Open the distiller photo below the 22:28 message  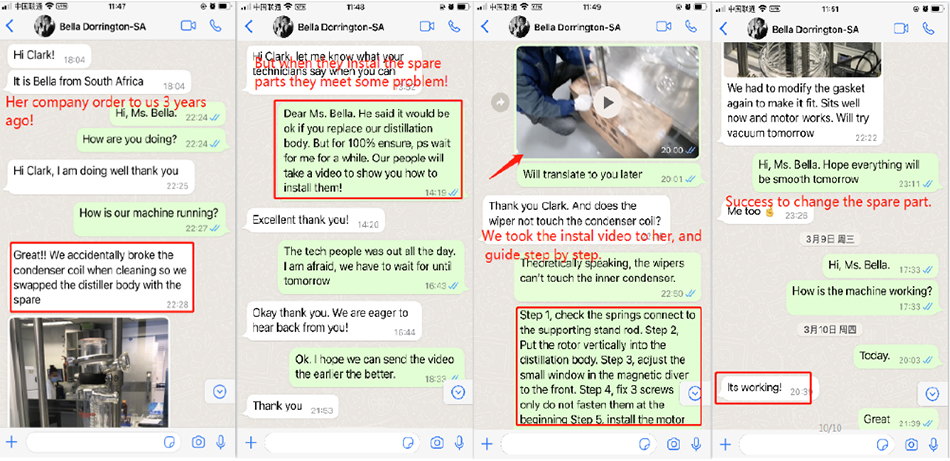pyautogui.click(x=89, y=373)
